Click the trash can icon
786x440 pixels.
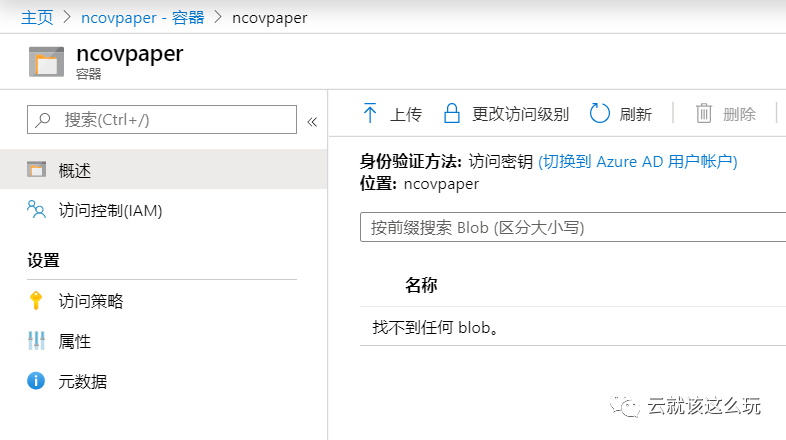click(704, 113)
